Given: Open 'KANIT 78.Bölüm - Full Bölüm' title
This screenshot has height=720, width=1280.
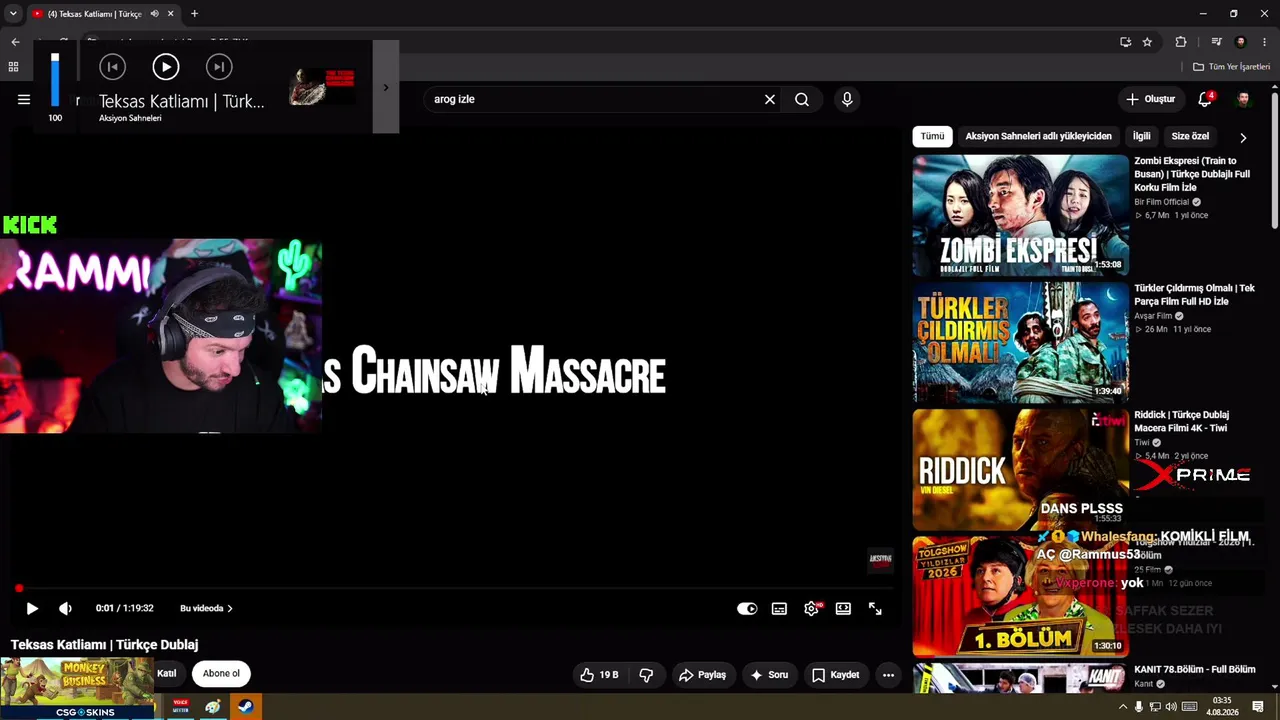Looking at the screenshot, I should click(x=1194, y=669).
